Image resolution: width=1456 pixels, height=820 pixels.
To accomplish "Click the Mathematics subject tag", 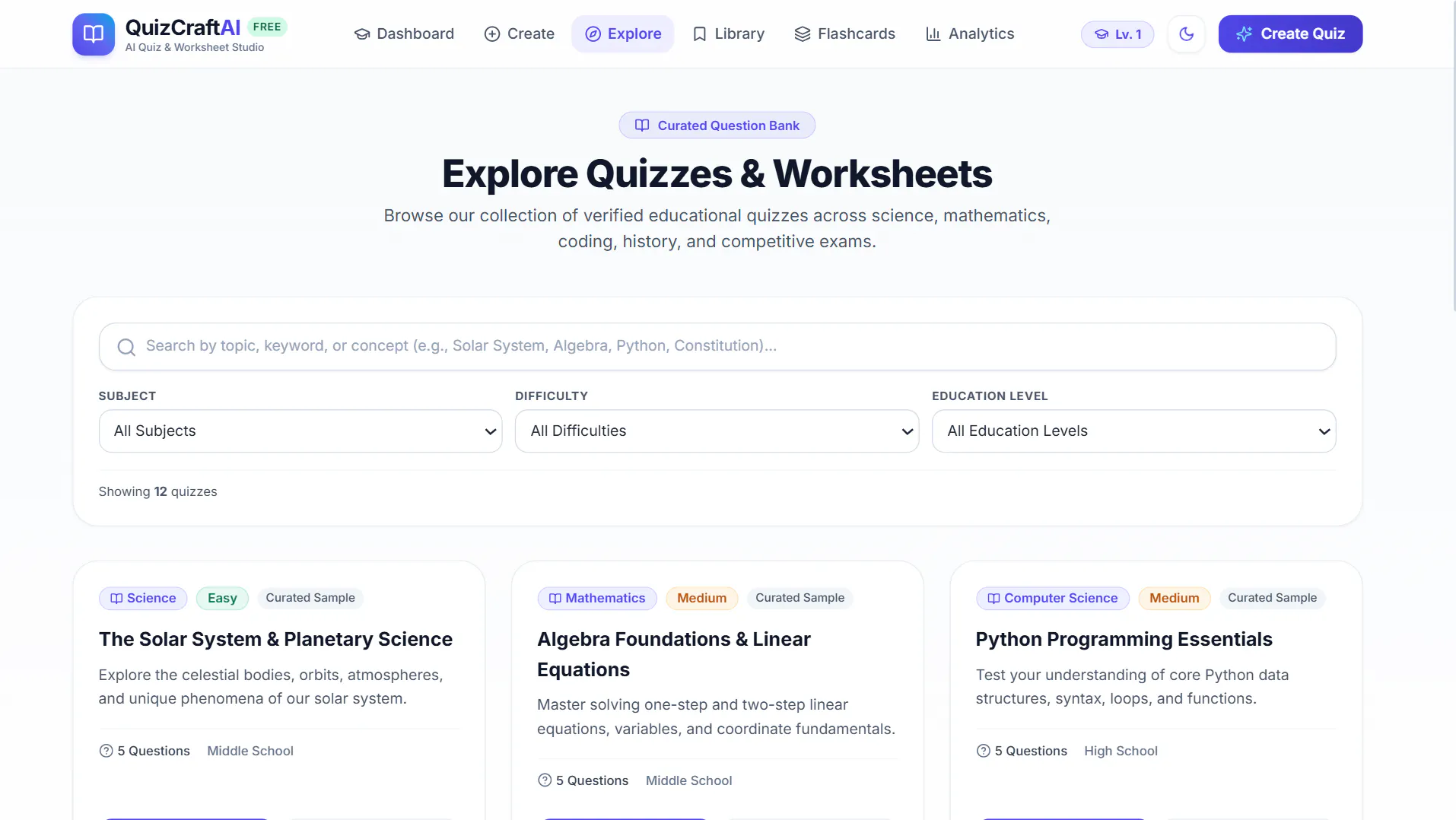I will coord(597,599).
